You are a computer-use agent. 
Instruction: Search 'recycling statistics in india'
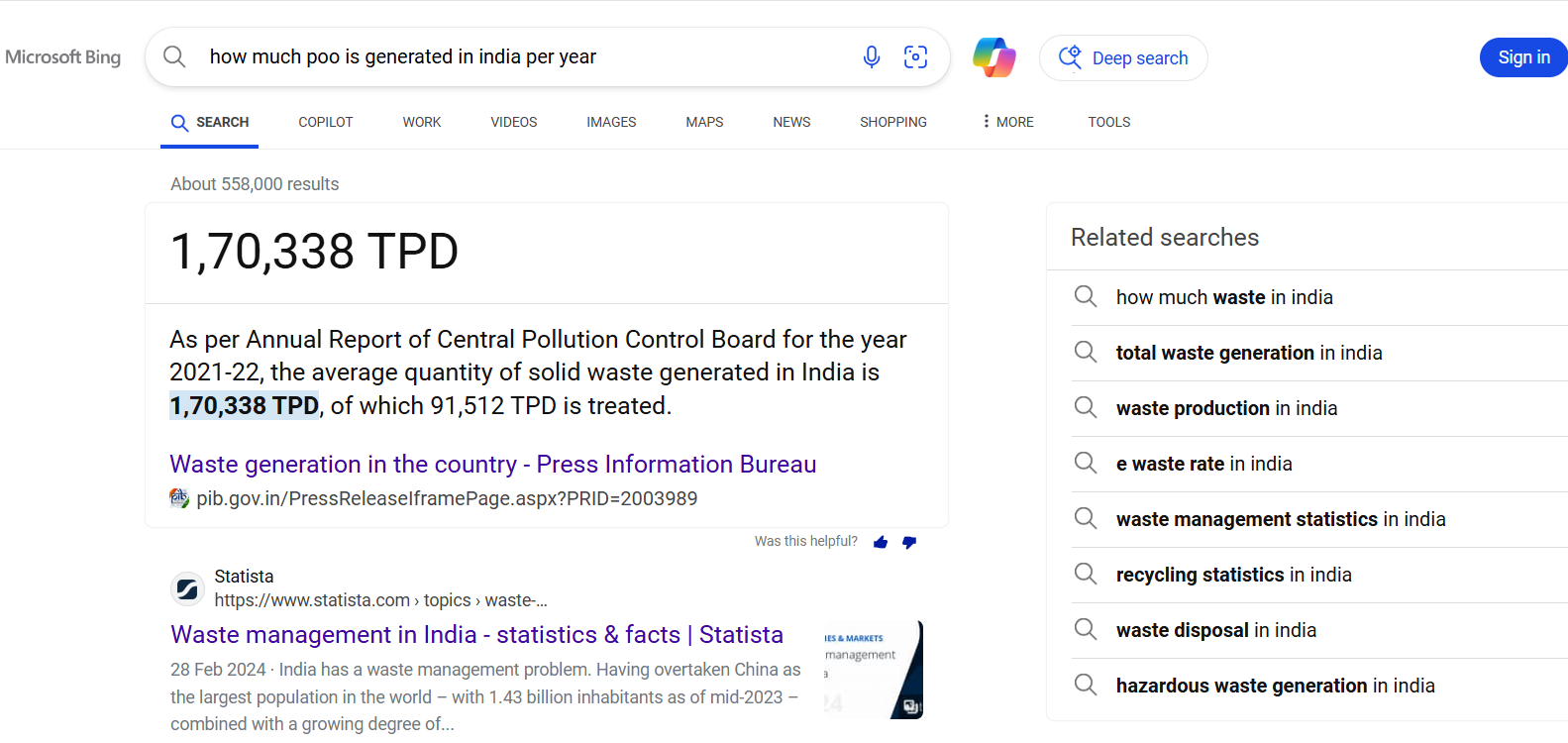point(1233,575)
